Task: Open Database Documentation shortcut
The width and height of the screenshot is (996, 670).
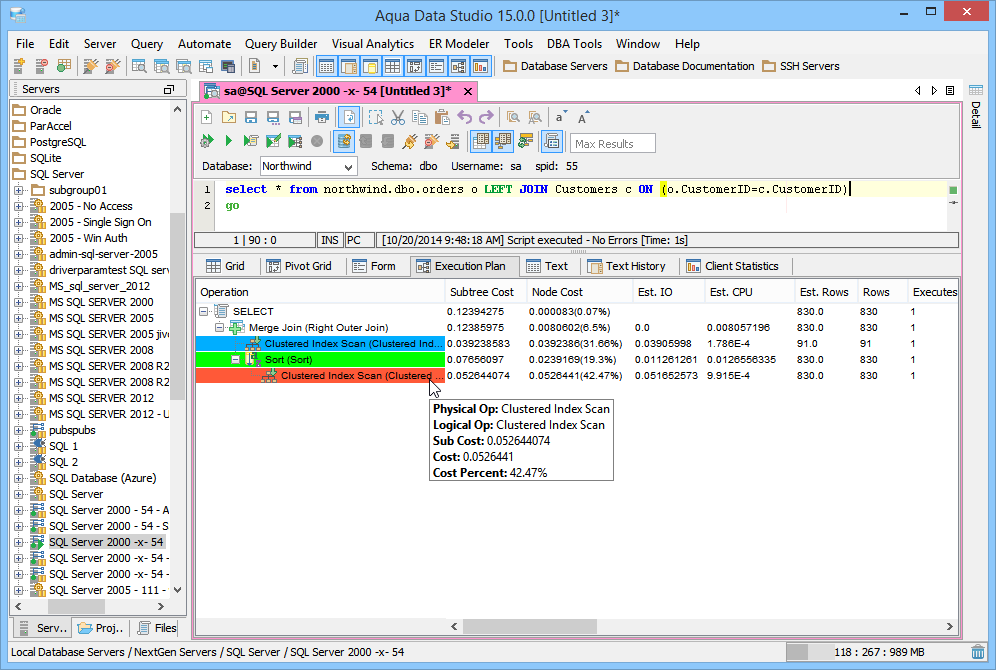Action: (x=685, y=66)
